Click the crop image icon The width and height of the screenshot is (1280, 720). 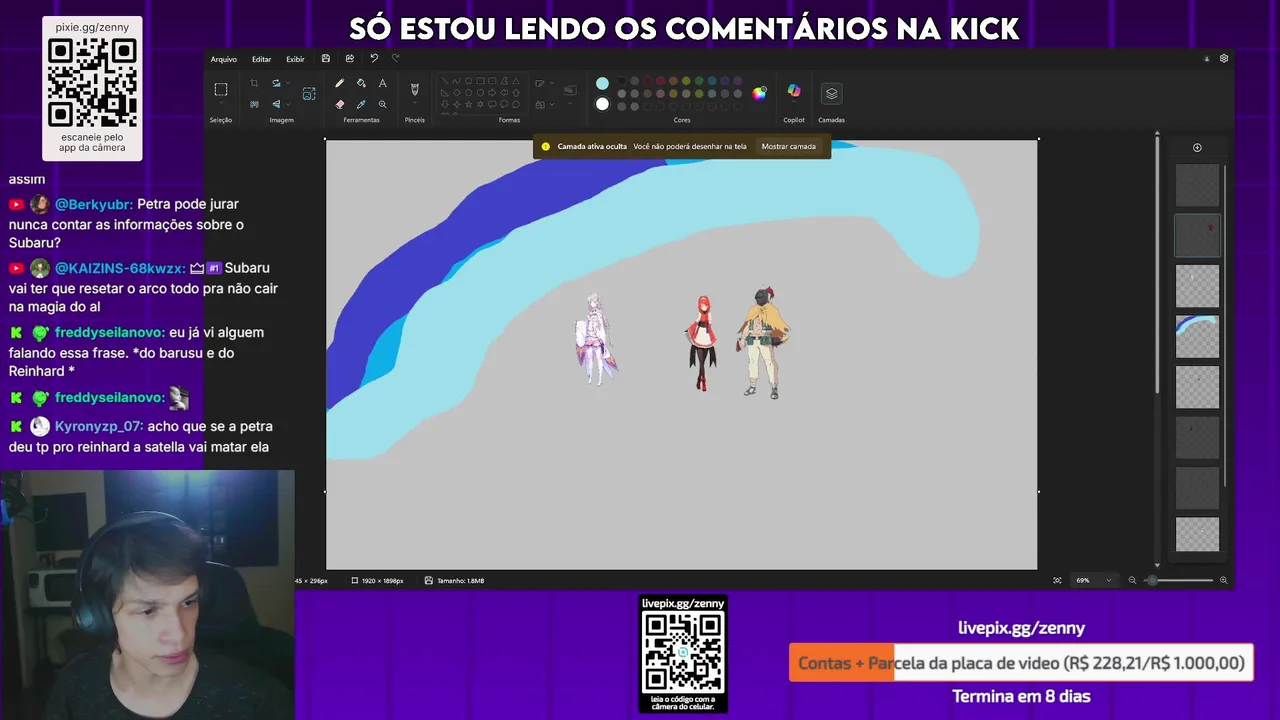tap(254, 83)
